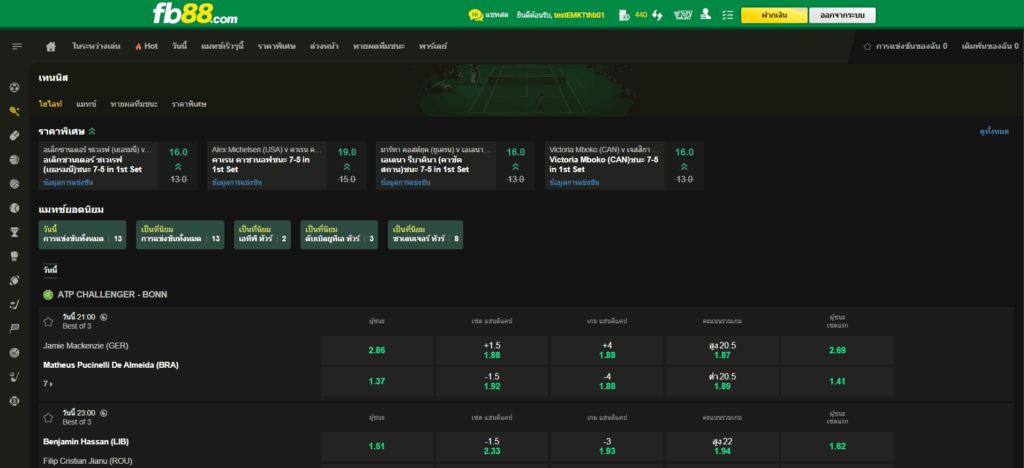
Task: Switch to the แมทช์ tab under เทนนิส
Action: tap(86, 104)
